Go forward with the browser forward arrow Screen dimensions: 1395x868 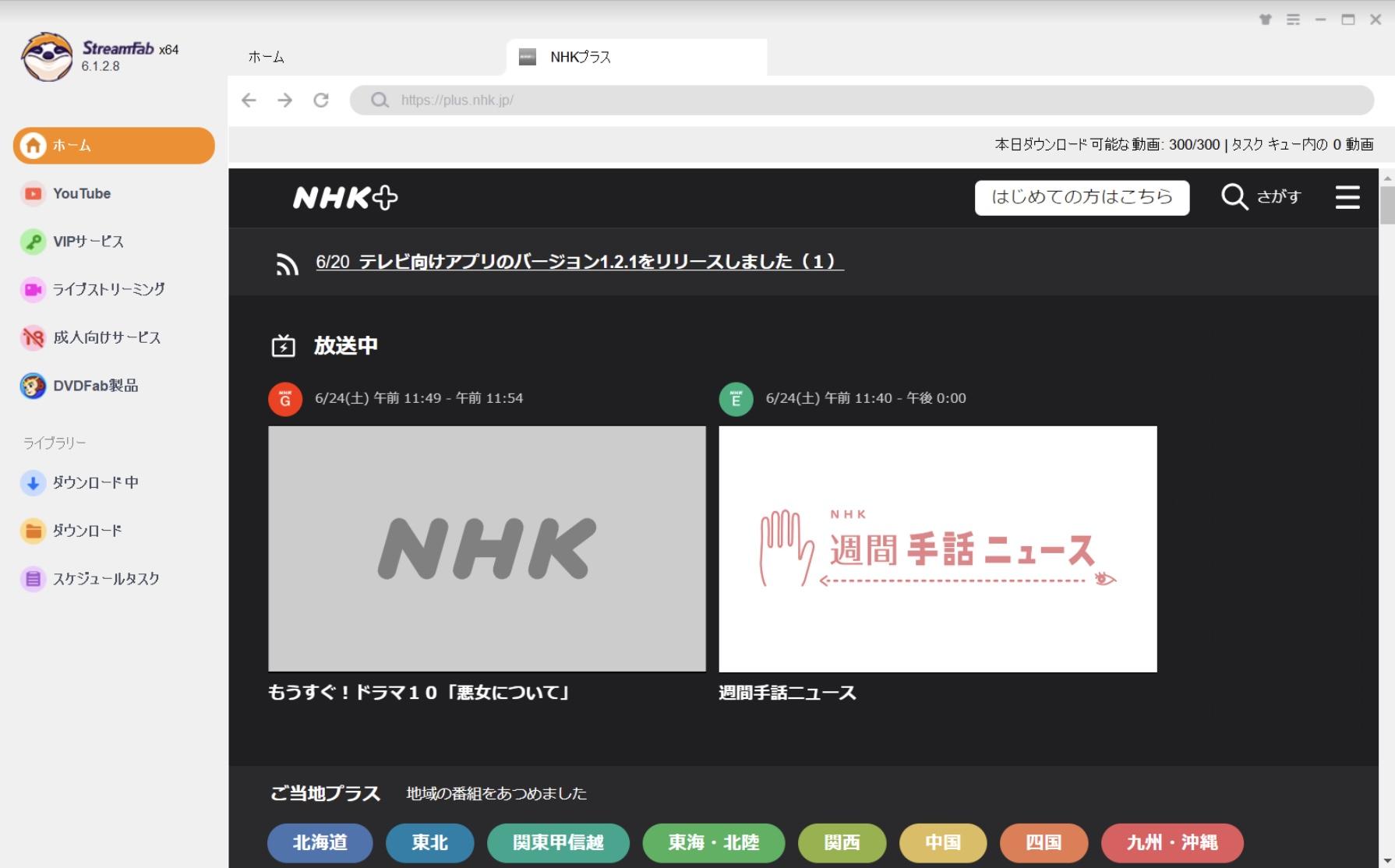(x=285, y=100)
